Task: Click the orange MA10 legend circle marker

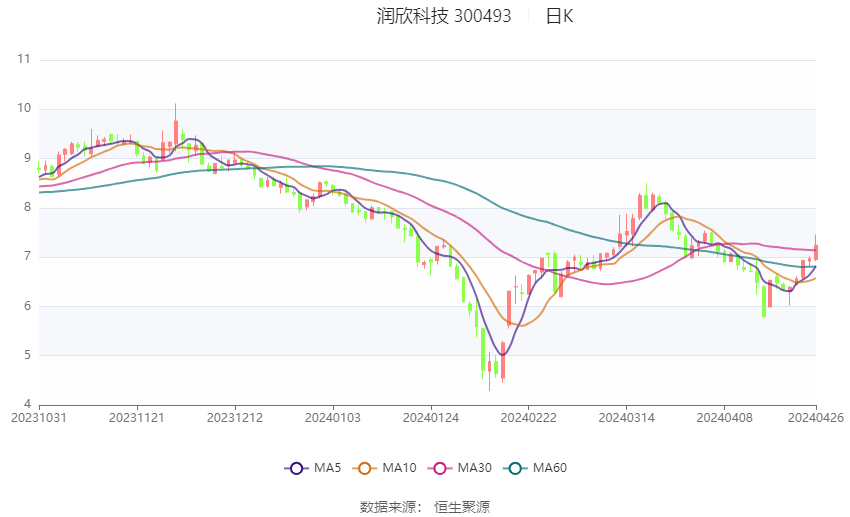Action: click(365, 468)
